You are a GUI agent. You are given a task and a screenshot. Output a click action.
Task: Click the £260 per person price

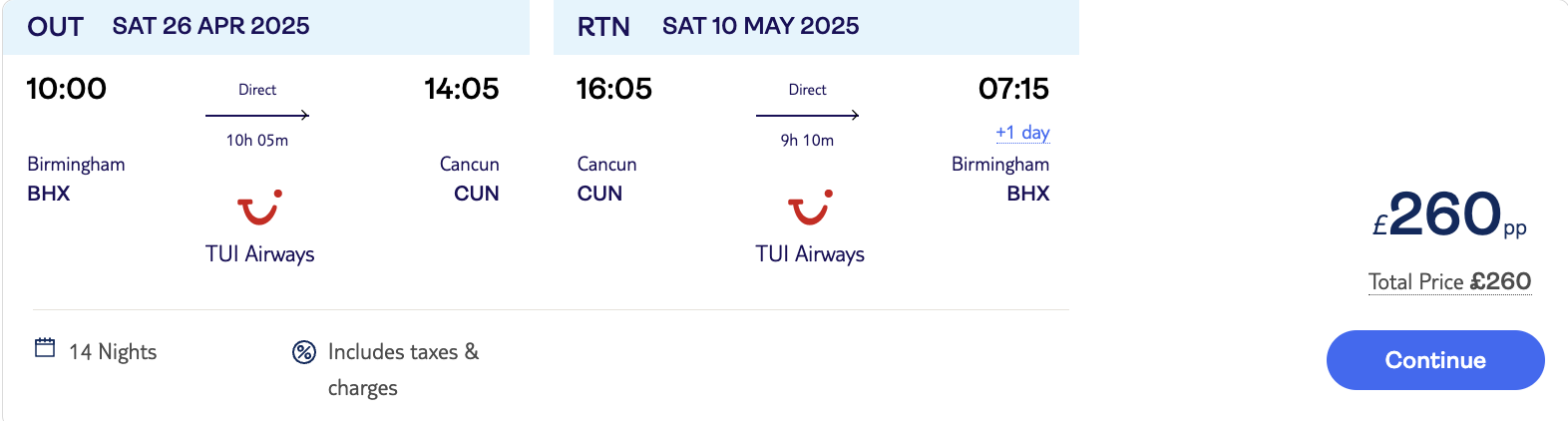tap(1449, 215)
